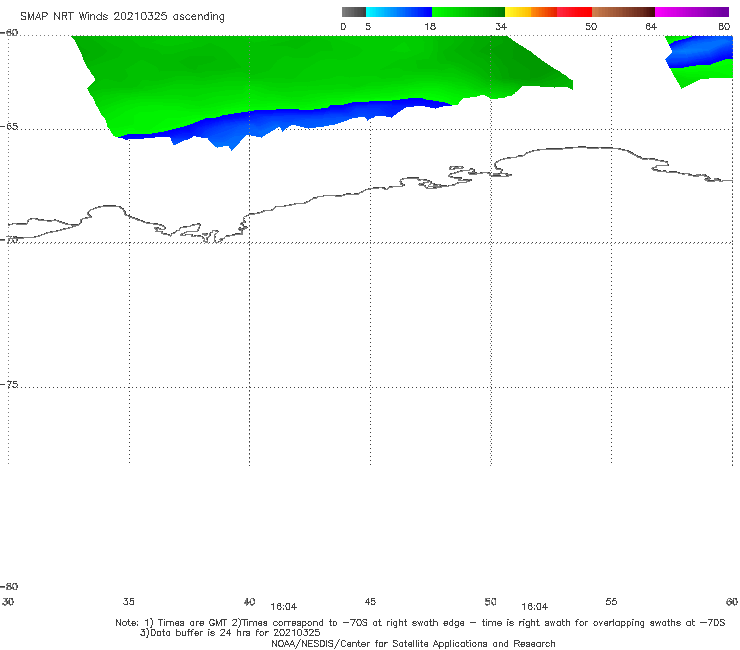Click the '-60' latitude axis label

9,33
